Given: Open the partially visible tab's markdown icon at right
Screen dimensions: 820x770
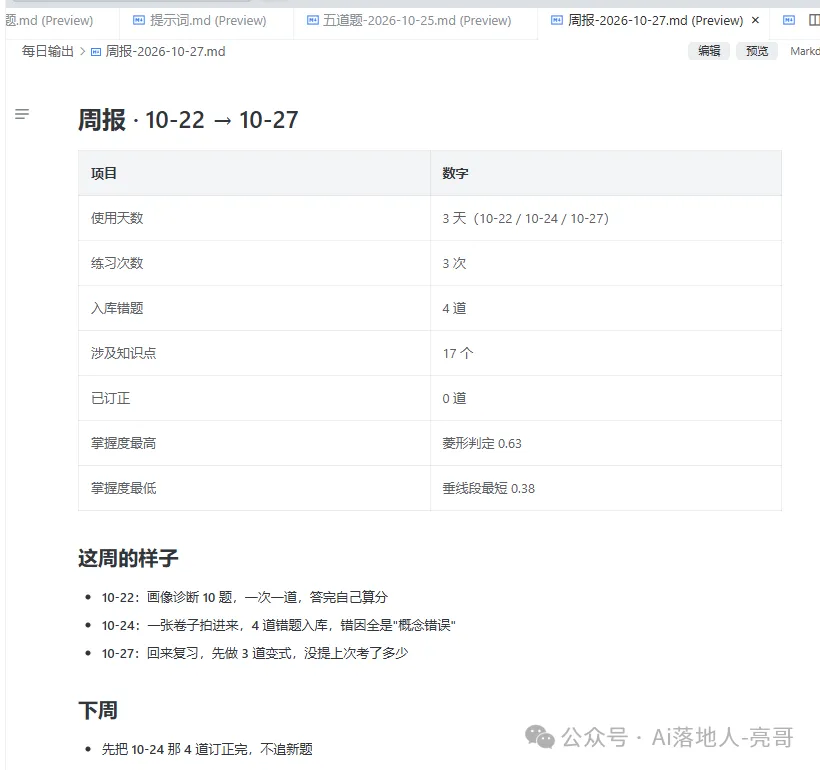Looking at the screenshot, I should click(x=789, y=20).
